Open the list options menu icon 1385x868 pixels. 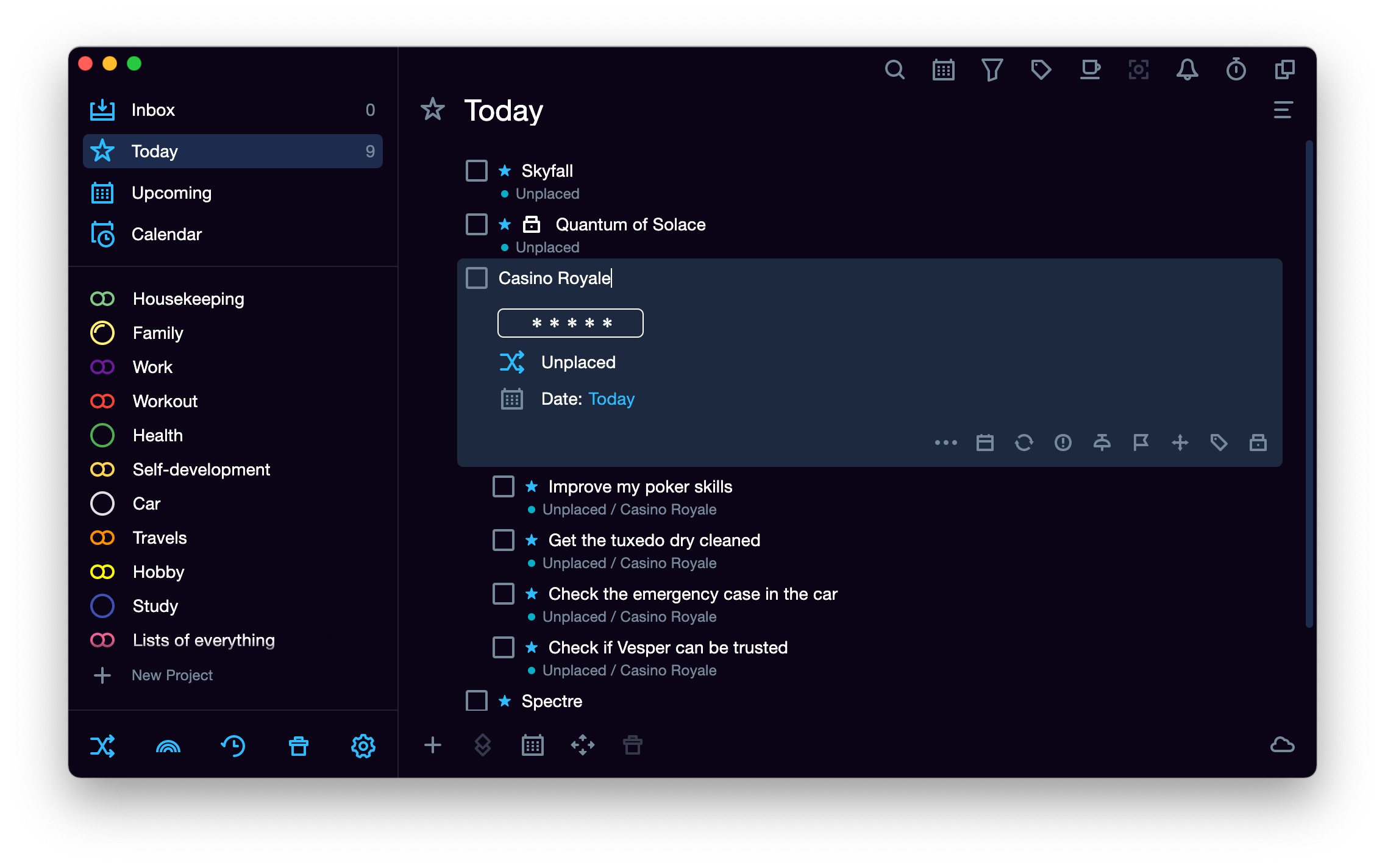click(1283, 110)
